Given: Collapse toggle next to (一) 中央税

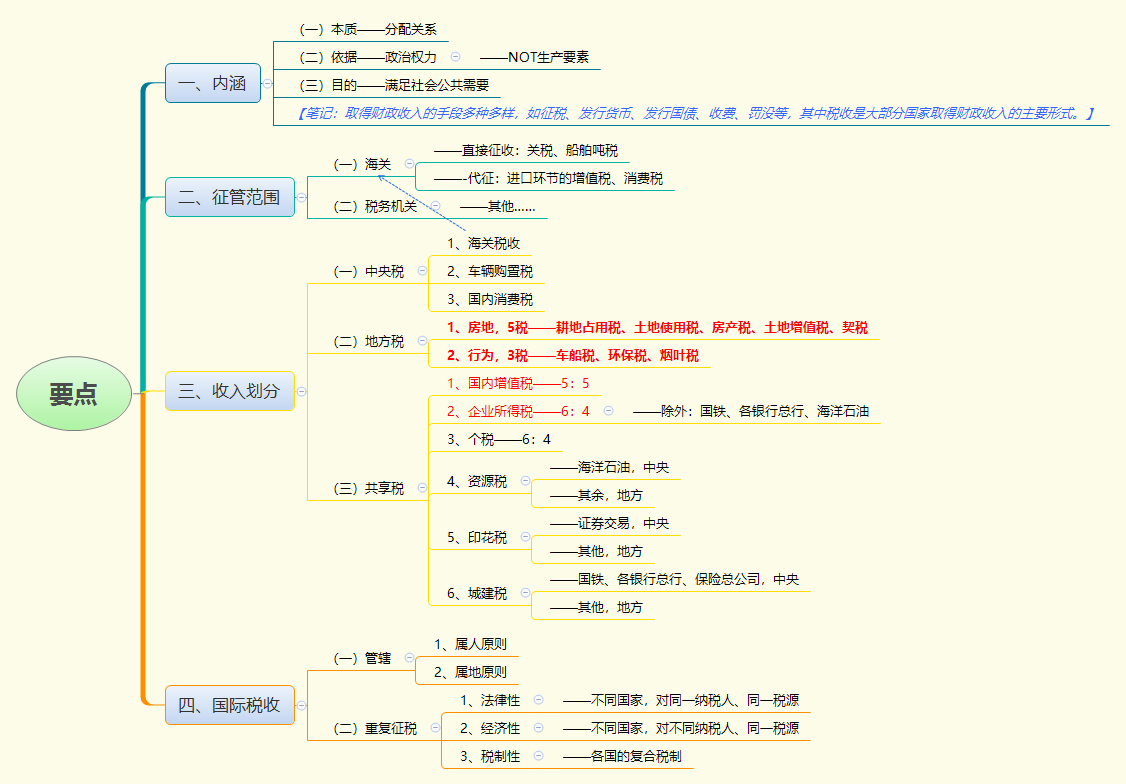Looking at the screenshot, I should pos(422,271).
